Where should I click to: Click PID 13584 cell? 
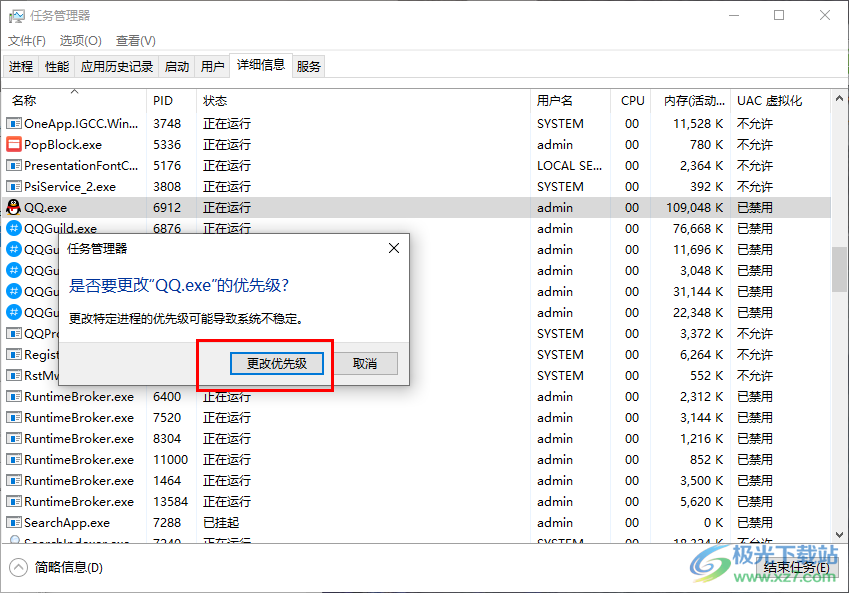pos(171,502)
